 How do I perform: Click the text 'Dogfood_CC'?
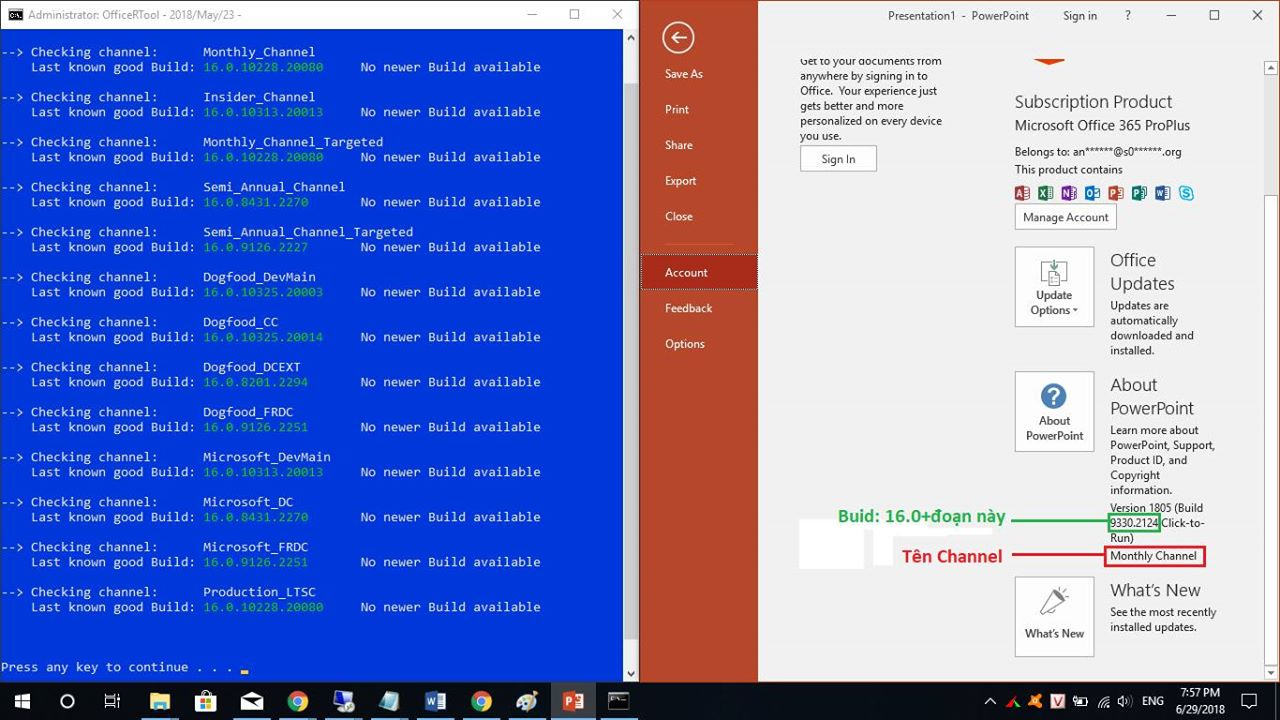[240, 322]
